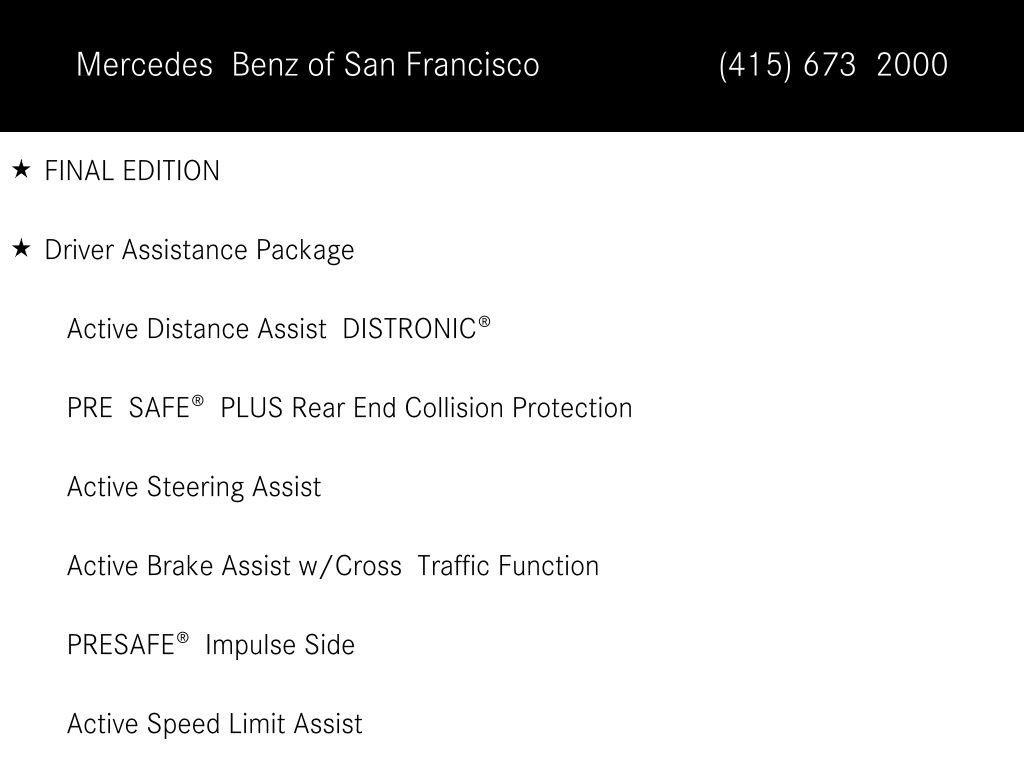1024x768 pixels.
Task: Click the words Traffic Function
Action: 508,566
